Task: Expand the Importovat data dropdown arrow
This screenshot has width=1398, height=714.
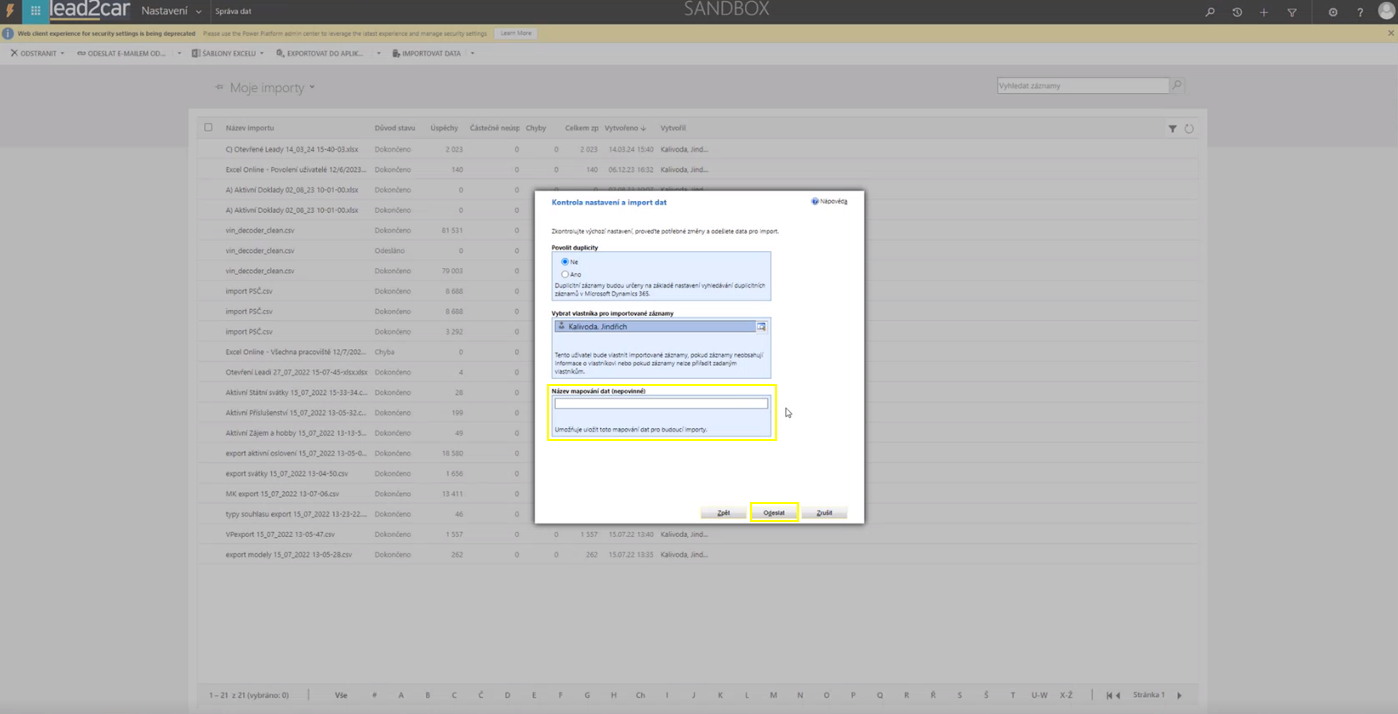Action: point(472,53)
